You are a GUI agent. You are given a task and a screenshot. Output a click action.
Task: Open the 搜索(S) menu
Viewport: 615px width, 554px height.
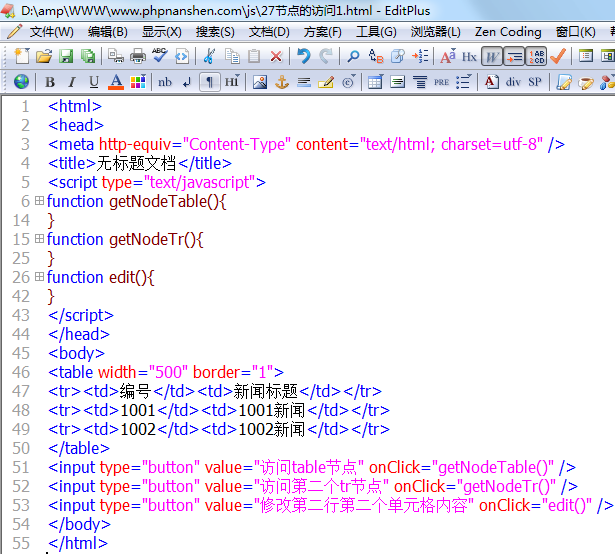coord(215,32)
